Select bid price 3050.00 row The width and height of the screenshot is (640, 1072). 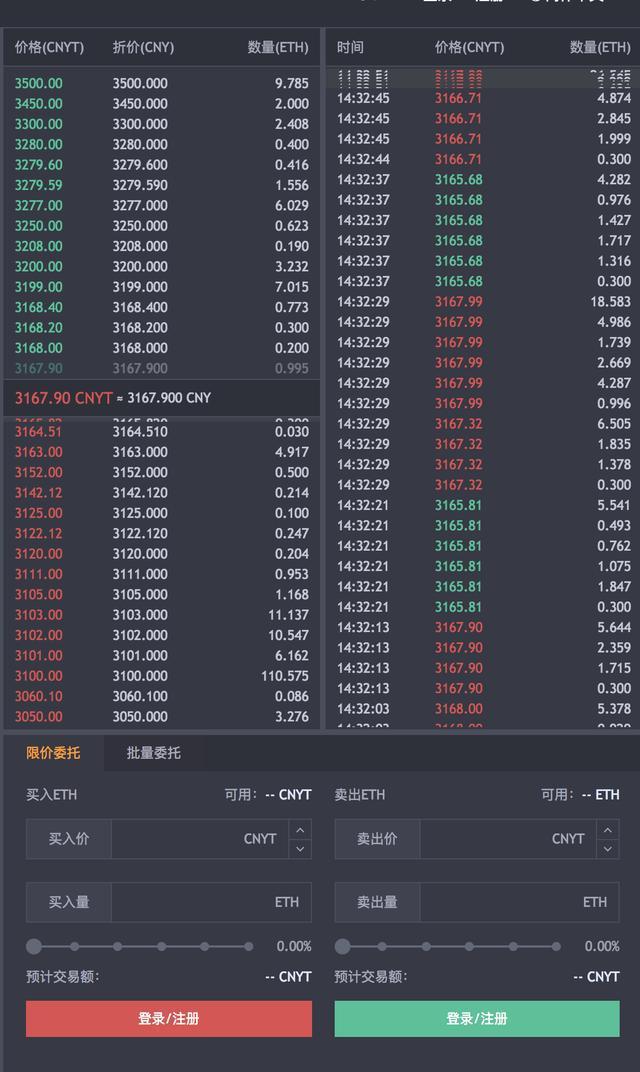(161, 716)
